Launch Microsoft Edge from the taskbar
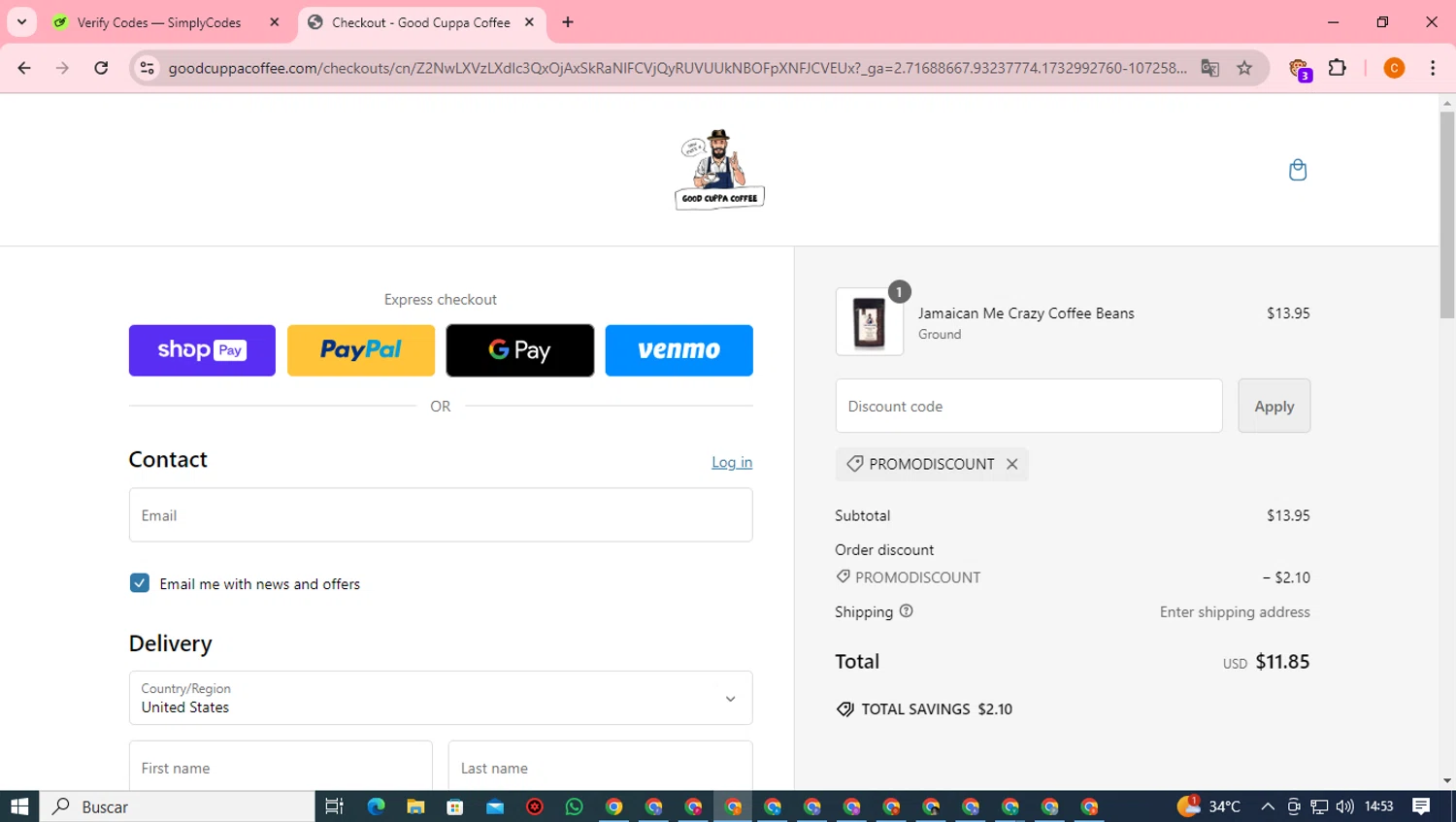The image size is (1456, 822). coord(376,806)
